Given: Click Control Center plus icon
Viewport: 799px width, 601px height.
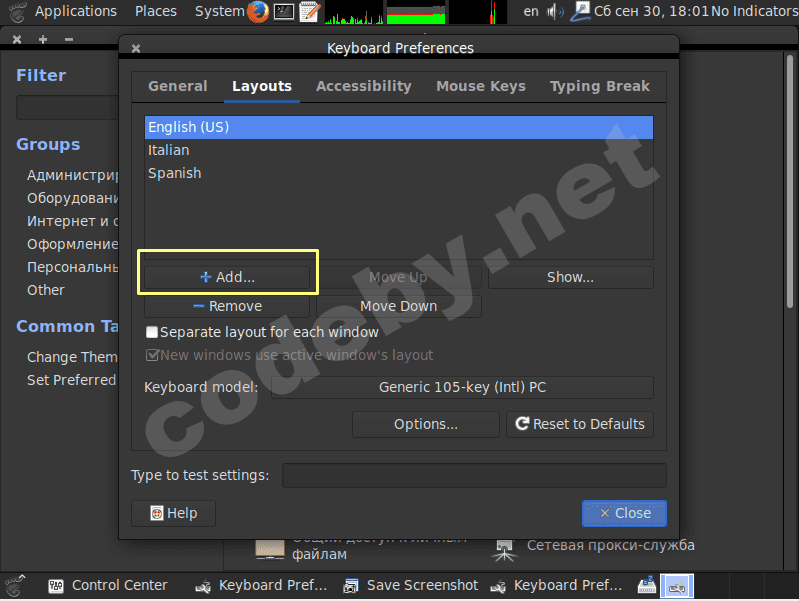Looking at the screenshot, I should click(x=43, y=39).
